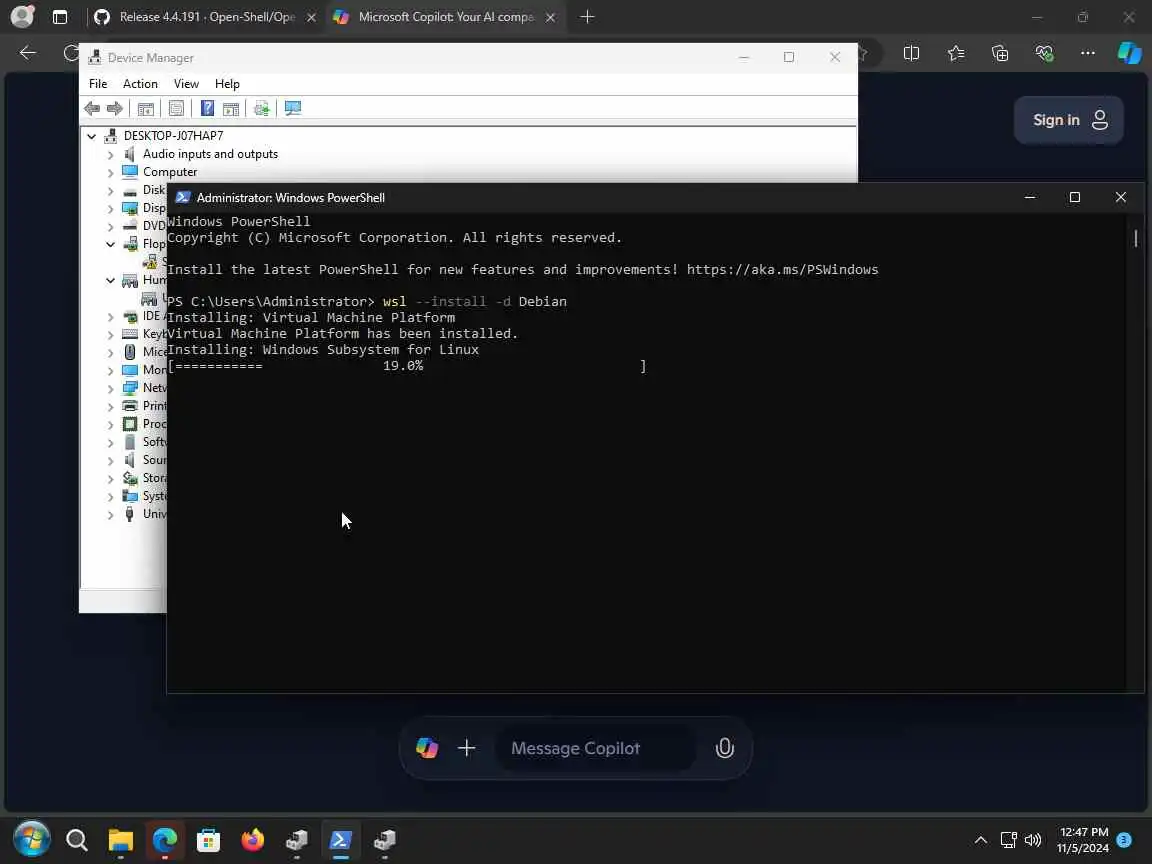1152x864 pixels.
Task: Open Help menu in Device Manager
Action: [227, 84]
